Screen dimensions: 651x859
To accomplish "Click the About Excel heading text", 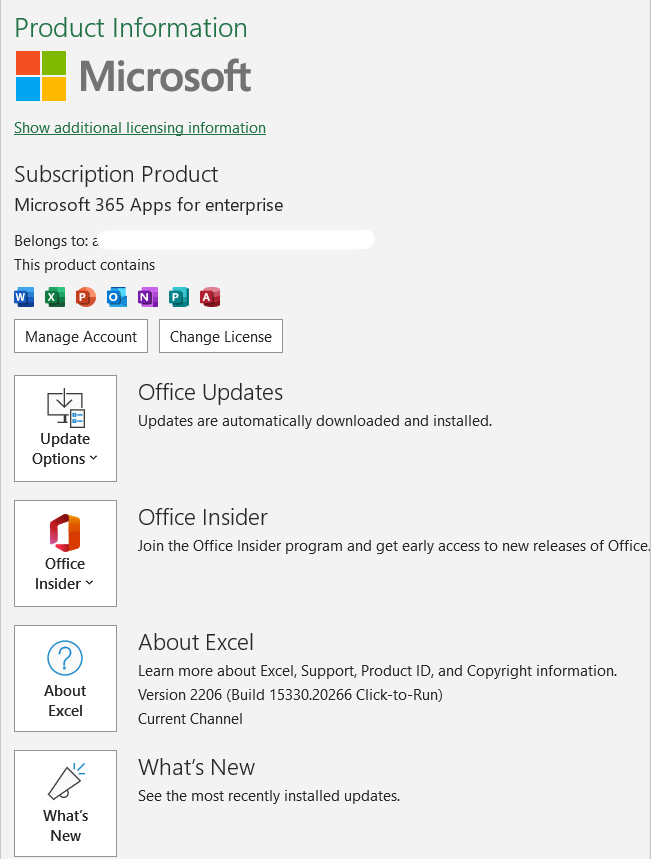I will point(196,642).
